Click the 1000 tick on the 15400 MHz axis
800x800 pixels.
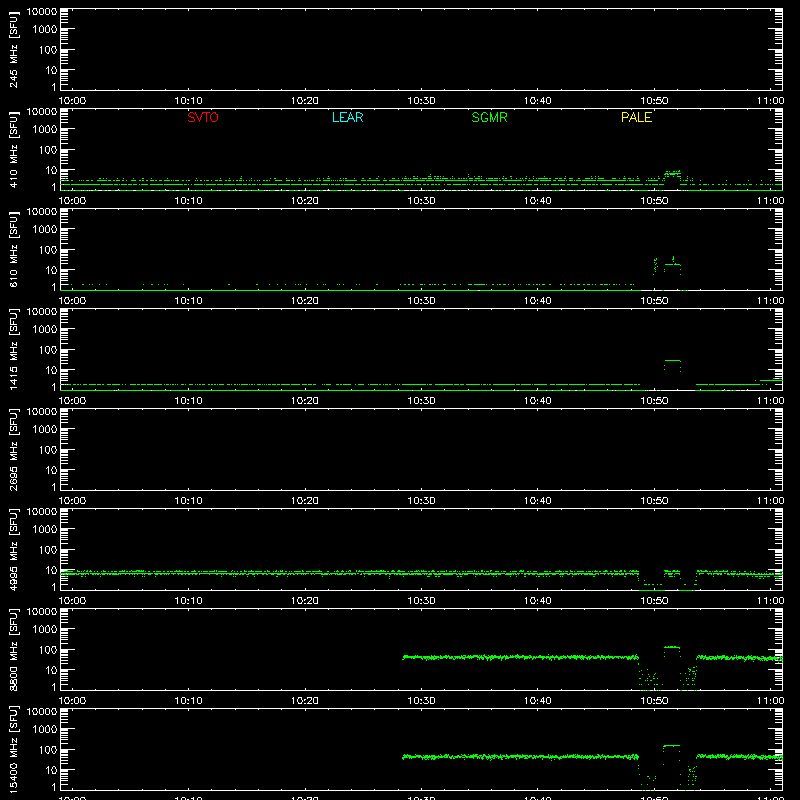[45, 730]
